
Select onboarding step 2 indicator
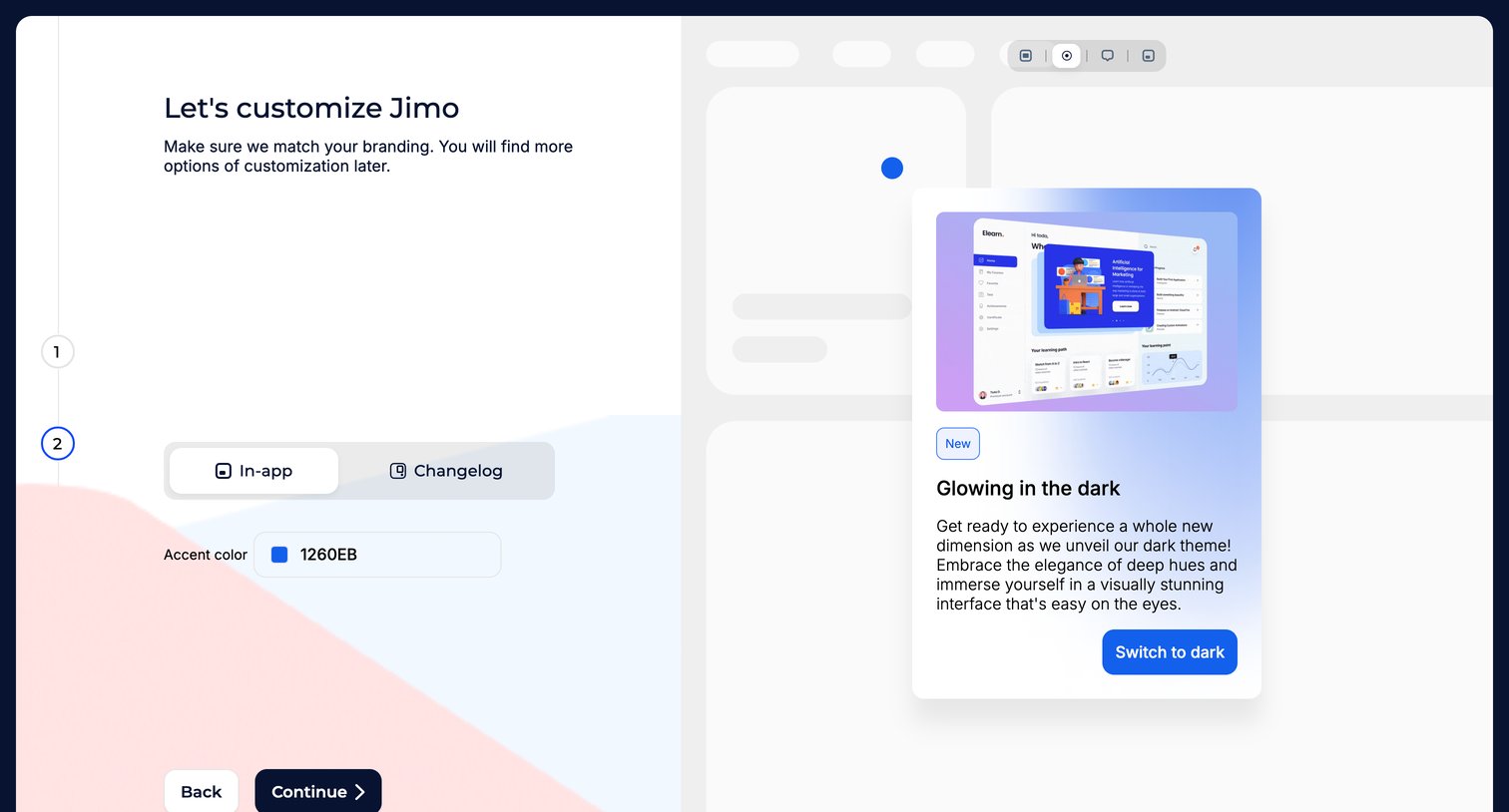click(x=57, y=444)
